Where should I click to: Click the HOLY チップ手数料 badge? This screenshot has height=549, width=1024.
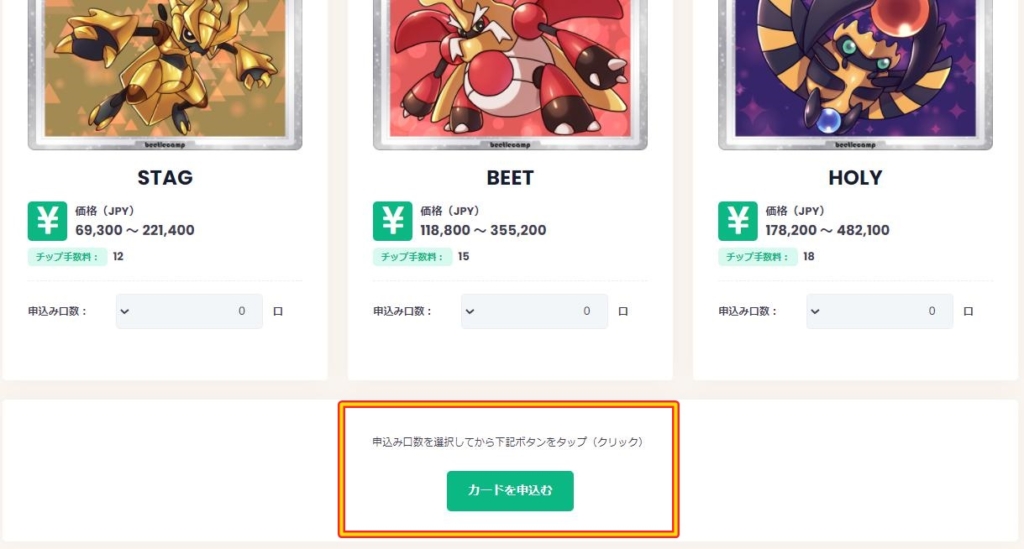758,257
